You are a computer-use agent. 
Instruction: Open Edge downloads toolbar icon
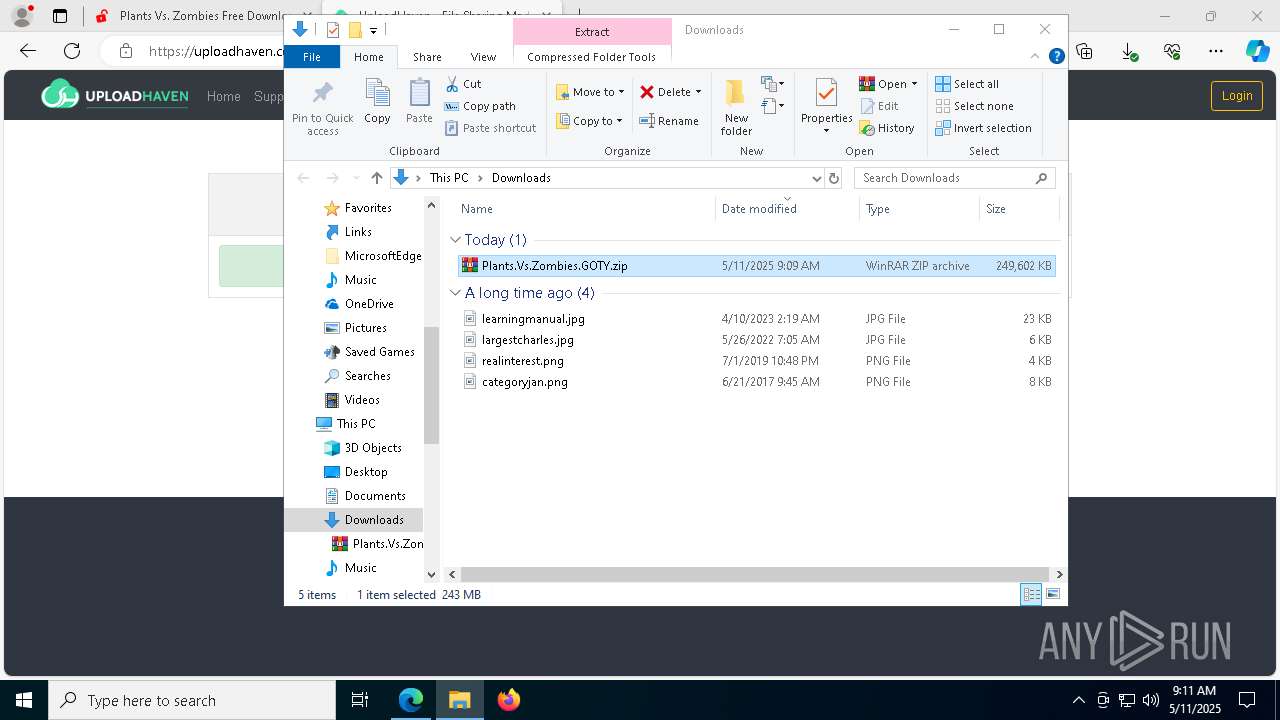tap(1129, 51)
